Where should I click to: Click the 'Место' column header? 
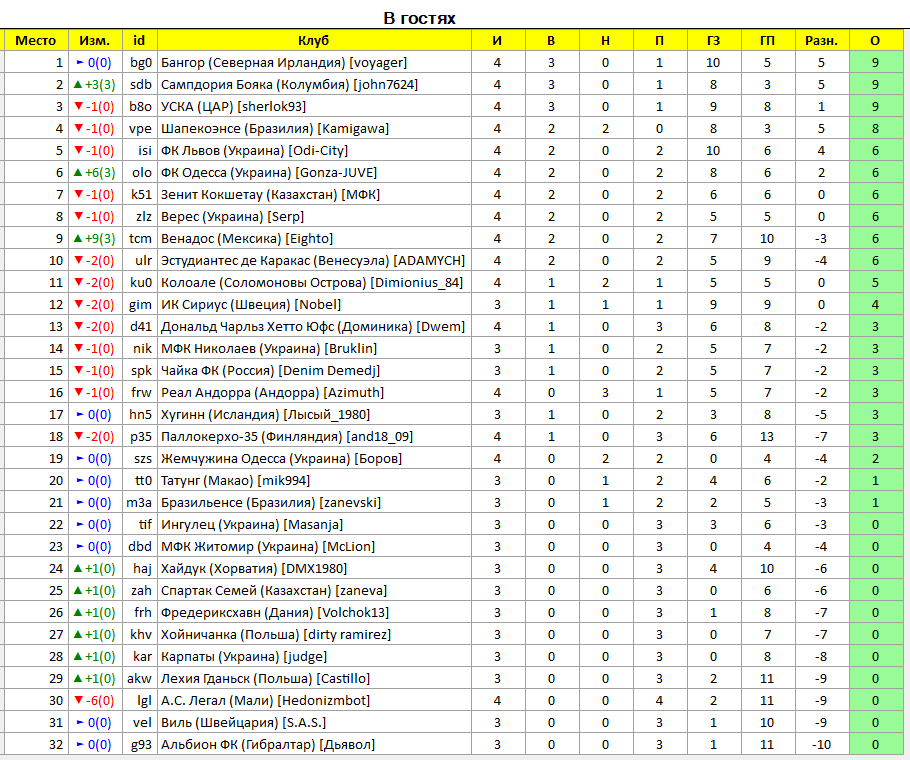tap(35, 41)
